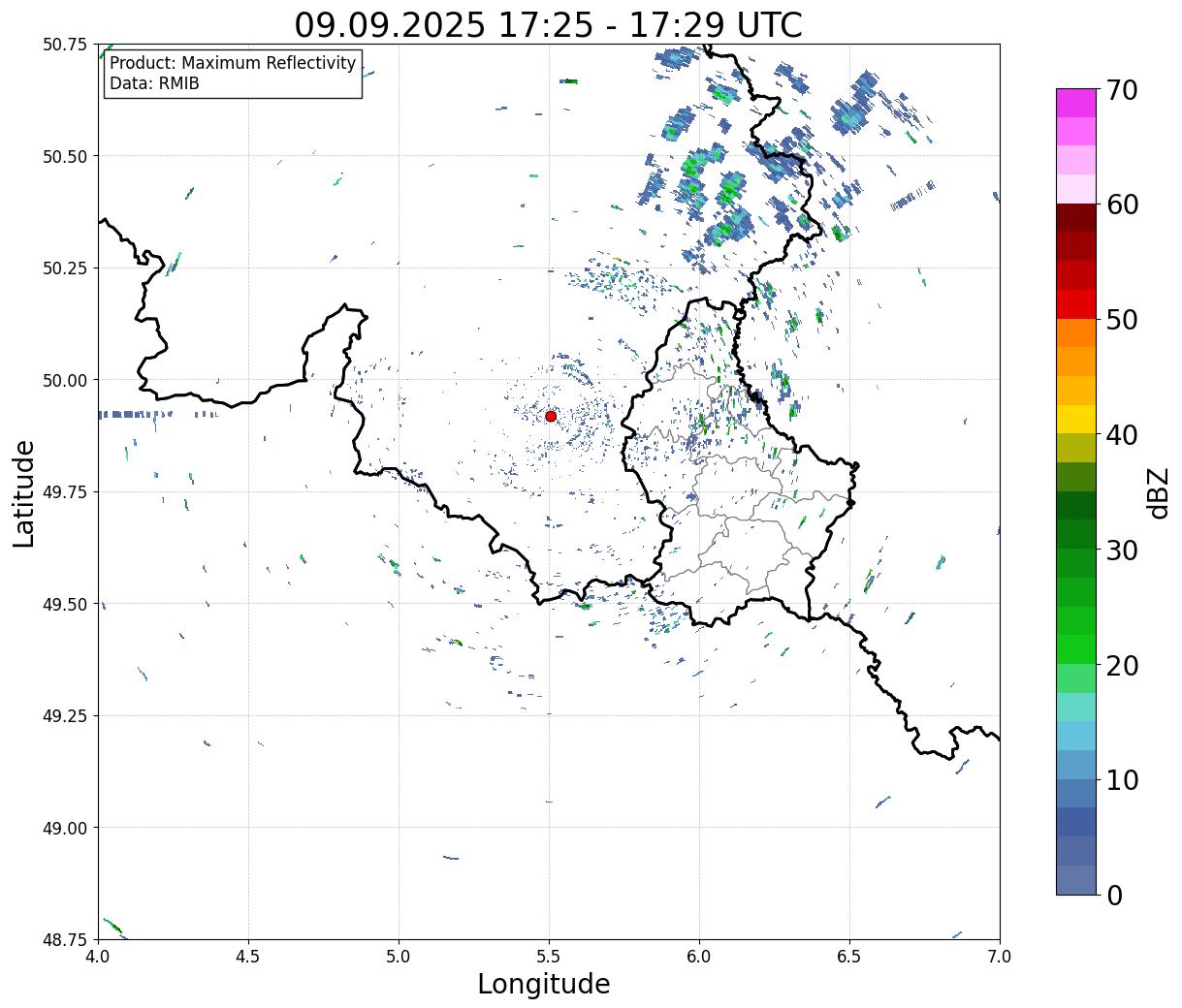Click the 'Data: RMIB' text
This screenshot has height=1008, width=1182.
click(x=154, y=84)
